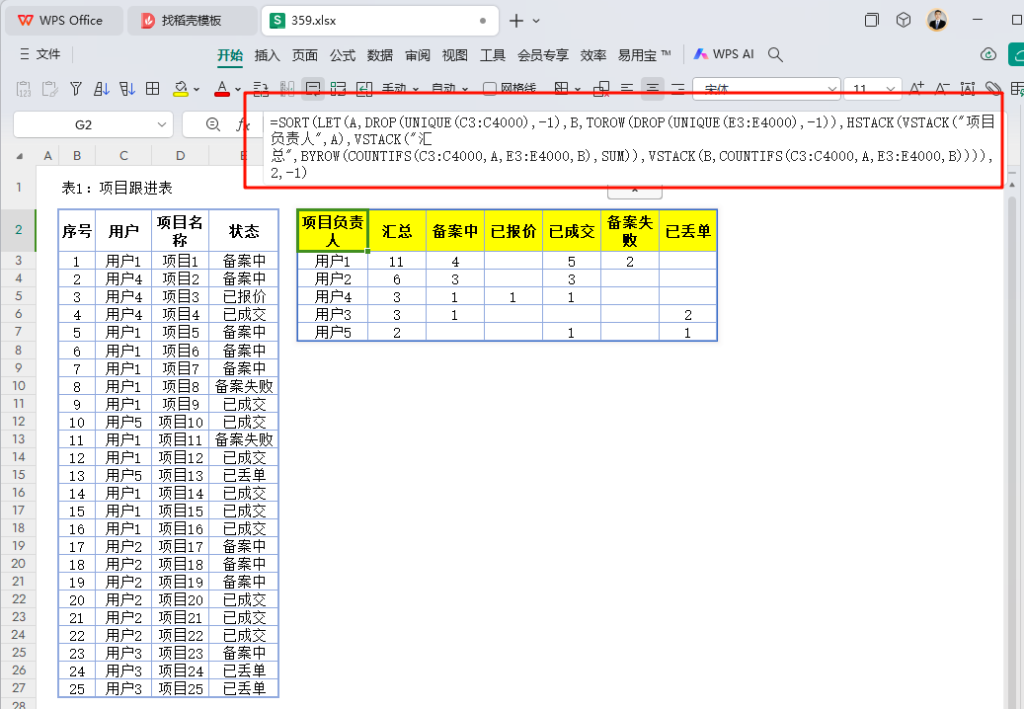Open the font size 11 dropdown
The height and width of the screenshot is (709, 1024).
tap(890, 88)
